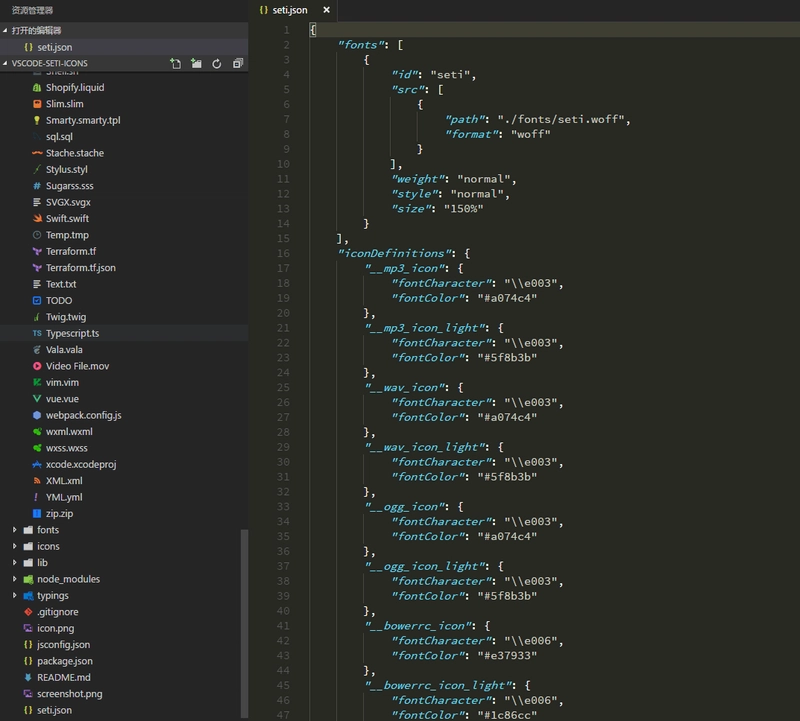Click the "#1c86cc" color value
This screenshot has height=721, width=800.
coord(507,715)
